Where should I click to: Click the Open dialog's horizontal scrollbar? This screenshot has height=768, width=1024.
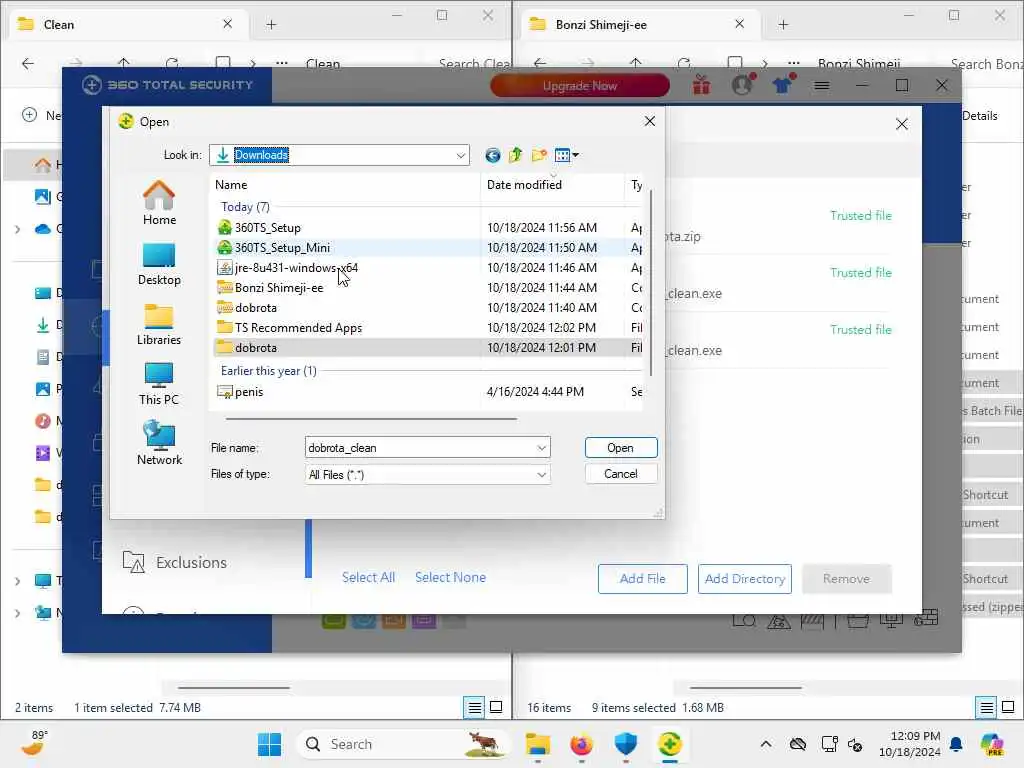(x=372, y=419)
